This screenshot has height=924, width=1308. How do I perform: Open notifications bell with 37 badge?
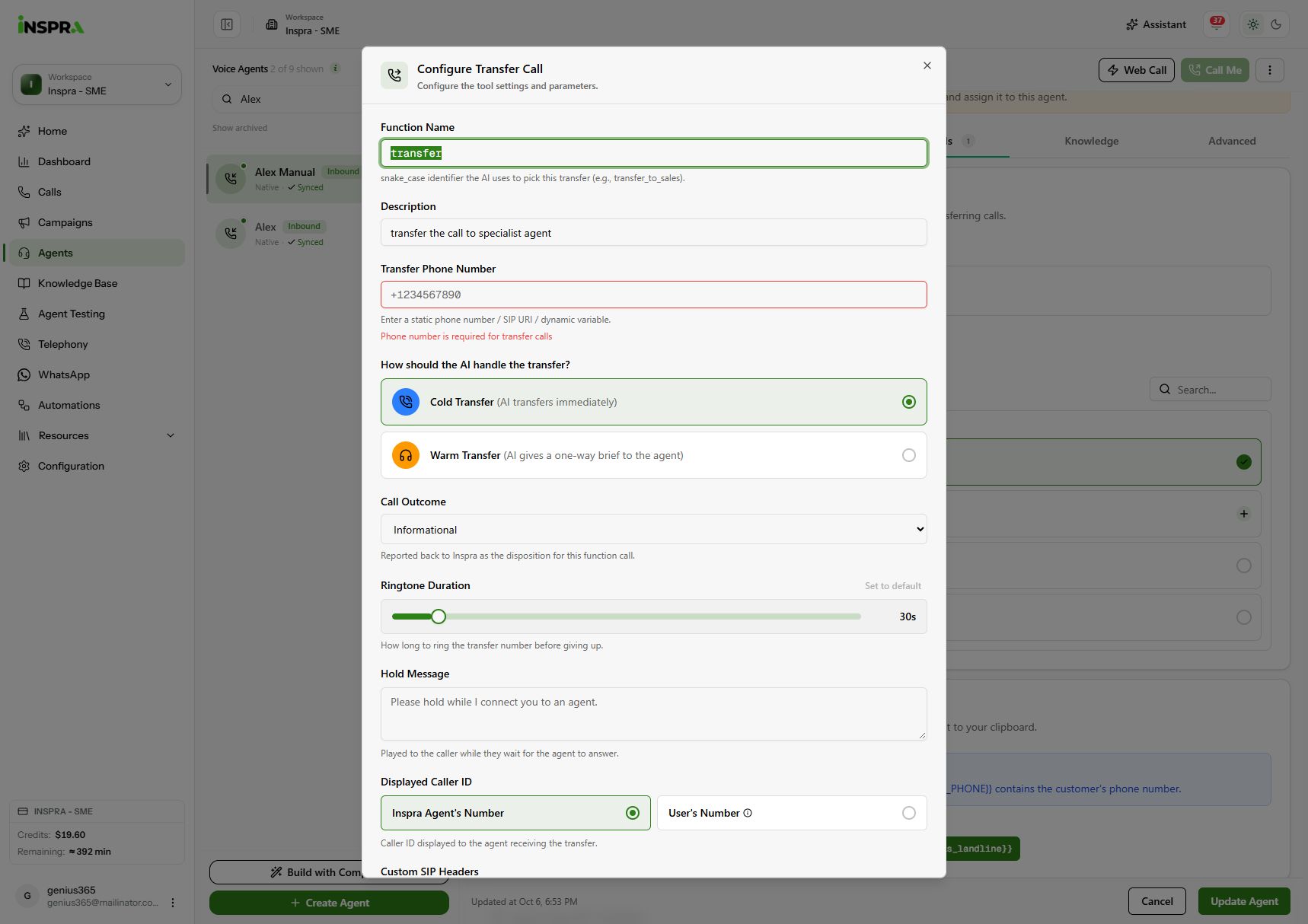point(1217,24)
